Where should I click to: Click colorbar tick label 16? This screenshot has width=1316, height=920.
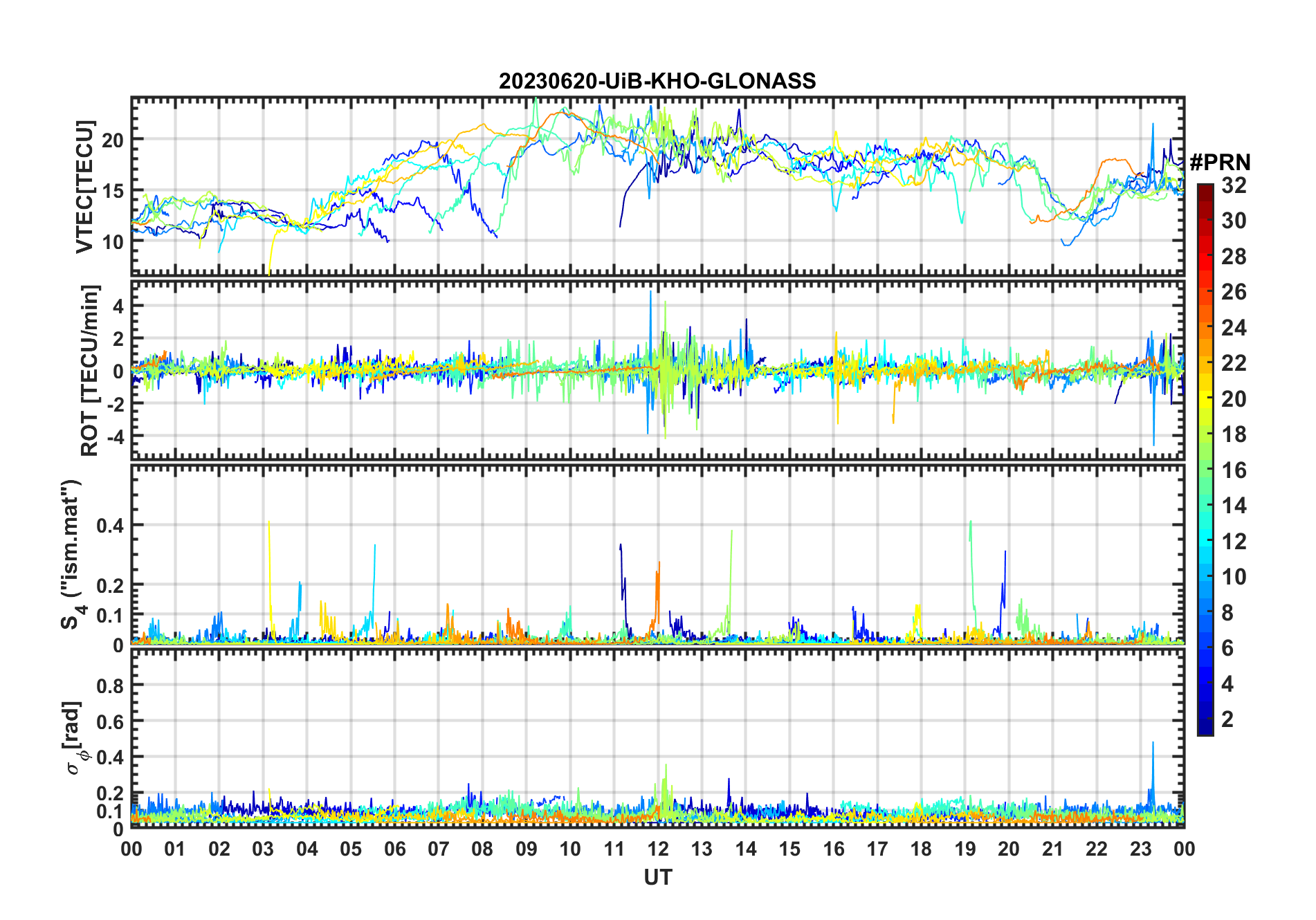point(1234,470)
